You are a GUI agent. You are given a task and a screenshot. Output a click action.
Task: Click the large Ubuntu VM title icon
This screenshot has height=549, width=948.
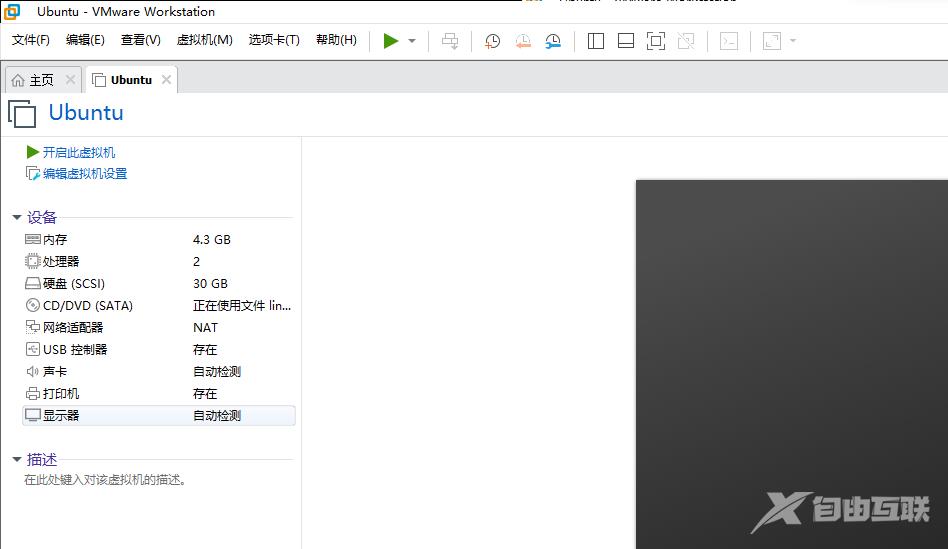point(22,114)
